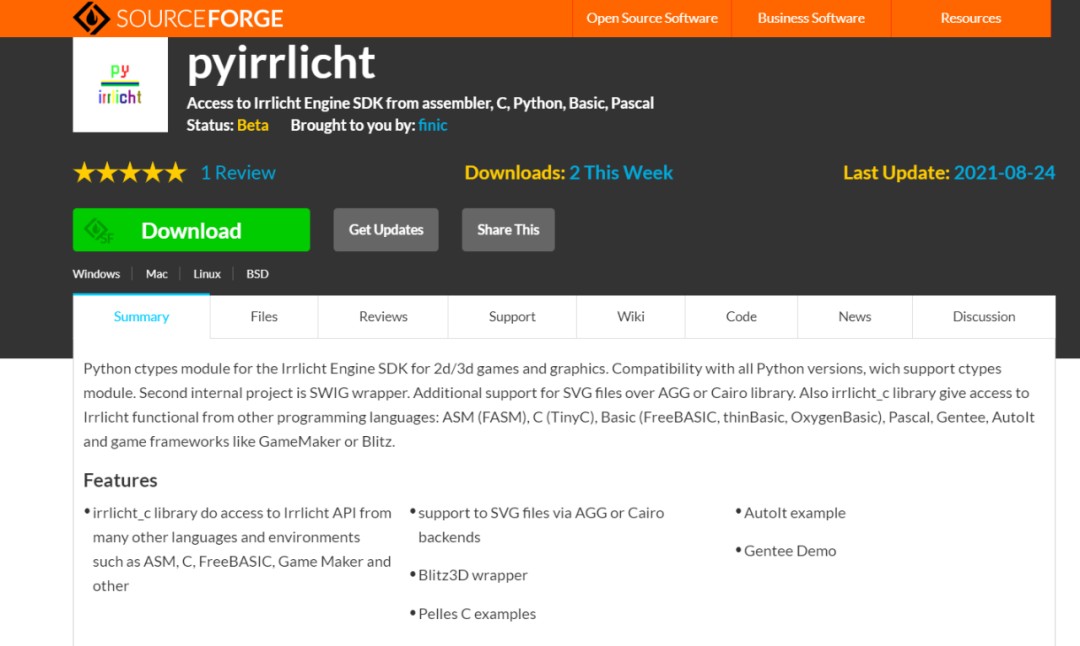
Task: Click the 'Access to Irrlicht Engine SDK' tagline
Action: [x=420, y=103]
